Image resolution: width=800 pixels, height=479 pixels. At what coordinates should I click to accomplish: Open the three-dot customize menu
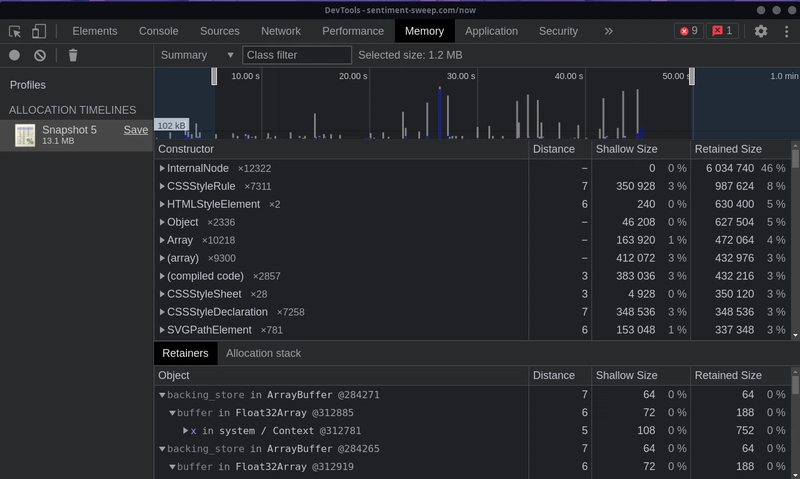786,31
